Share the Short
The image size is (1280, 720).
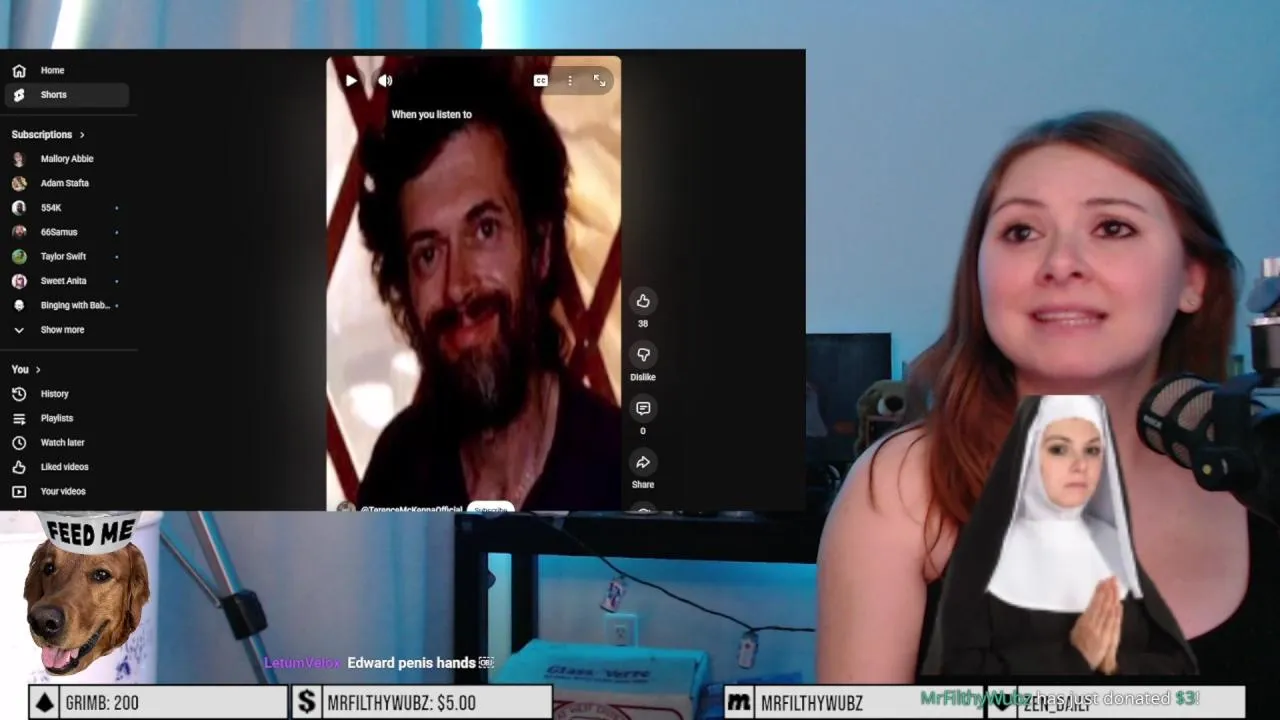click(x=643, y=462)
